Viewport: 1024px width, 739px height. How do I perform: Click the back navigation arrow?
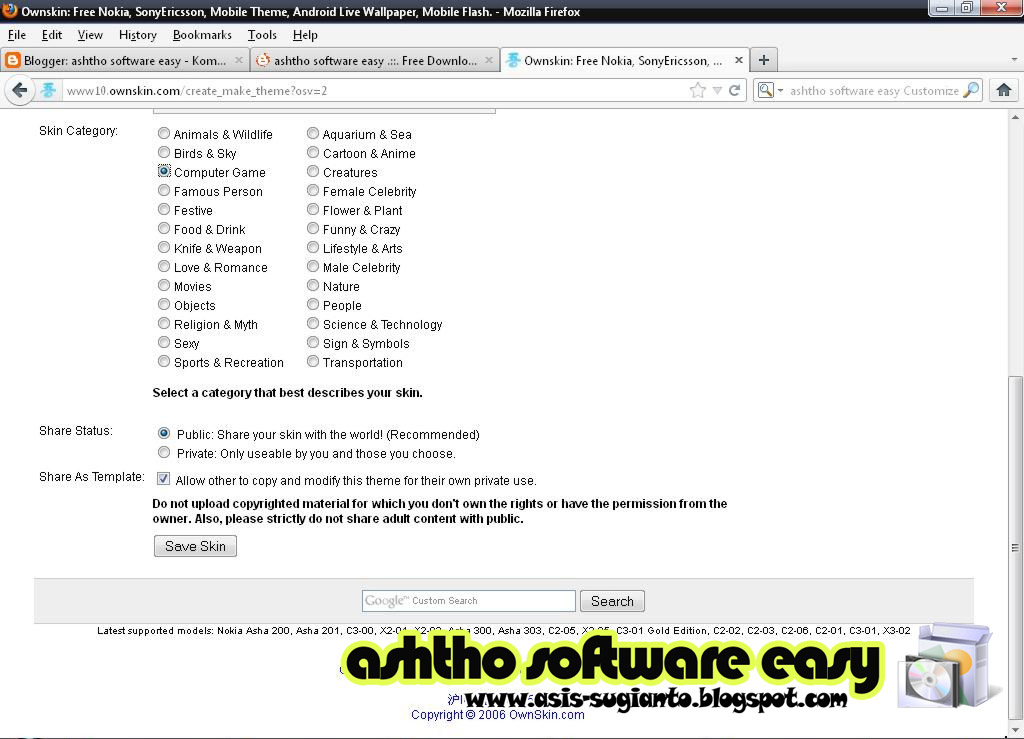point(19,90)
